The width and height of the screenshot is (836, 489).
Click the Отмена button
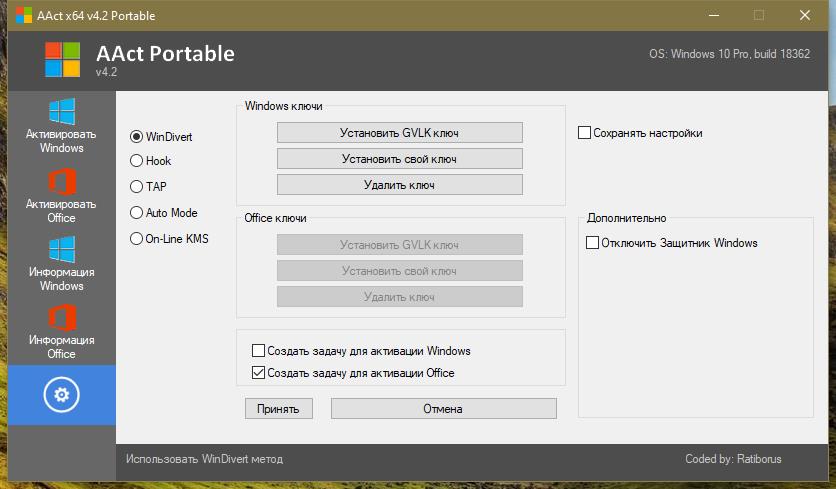pyautogui.click(x=443, y=408)
